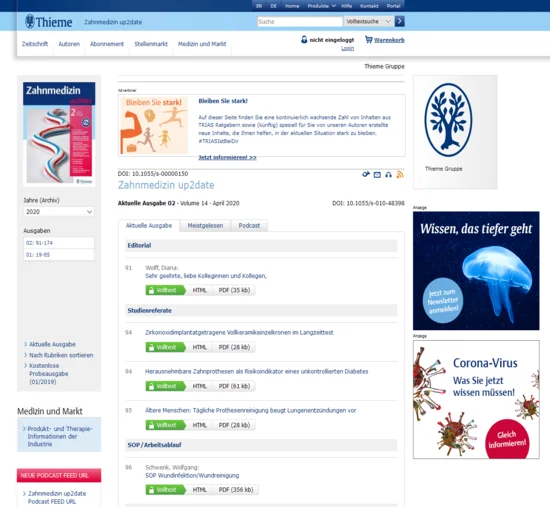Click the podcast headphones icon
The height and width of the screenshot is (507, 550).
(x=388, y=174)
